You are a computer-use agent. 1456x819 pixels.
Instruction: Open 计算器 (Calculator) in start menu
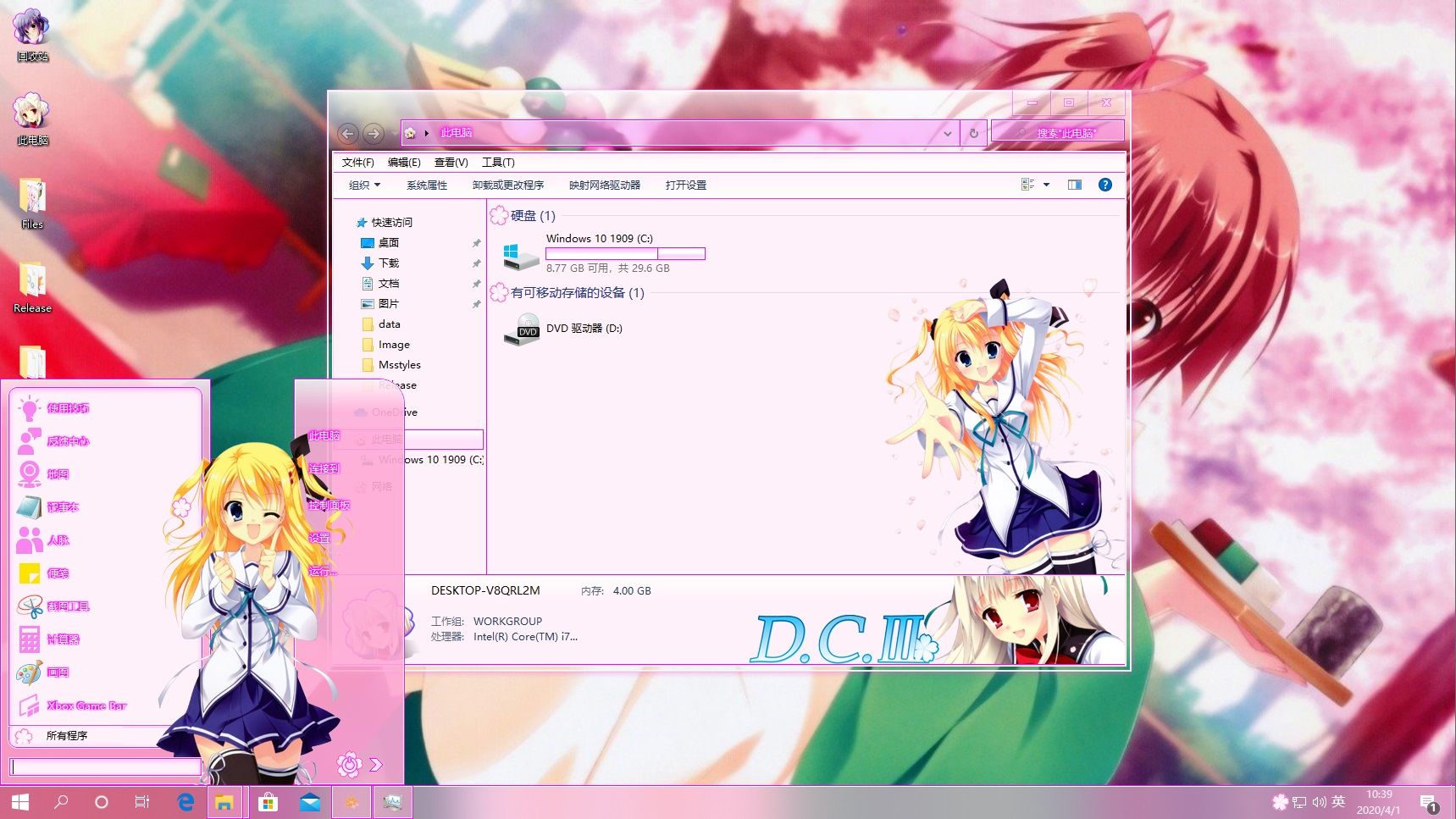49,639
